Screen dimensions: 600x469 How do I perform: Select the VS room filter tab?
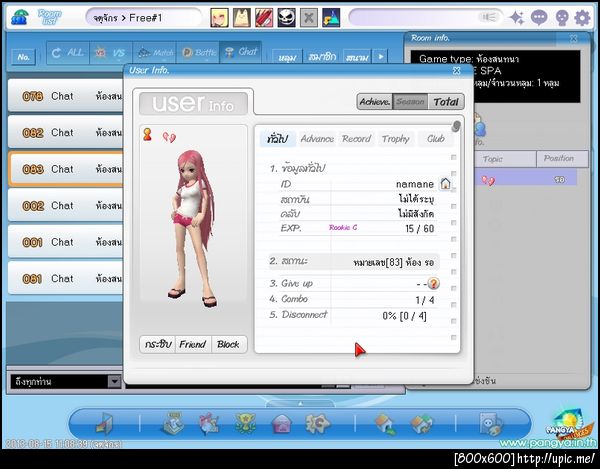click(x=111, y=52)
